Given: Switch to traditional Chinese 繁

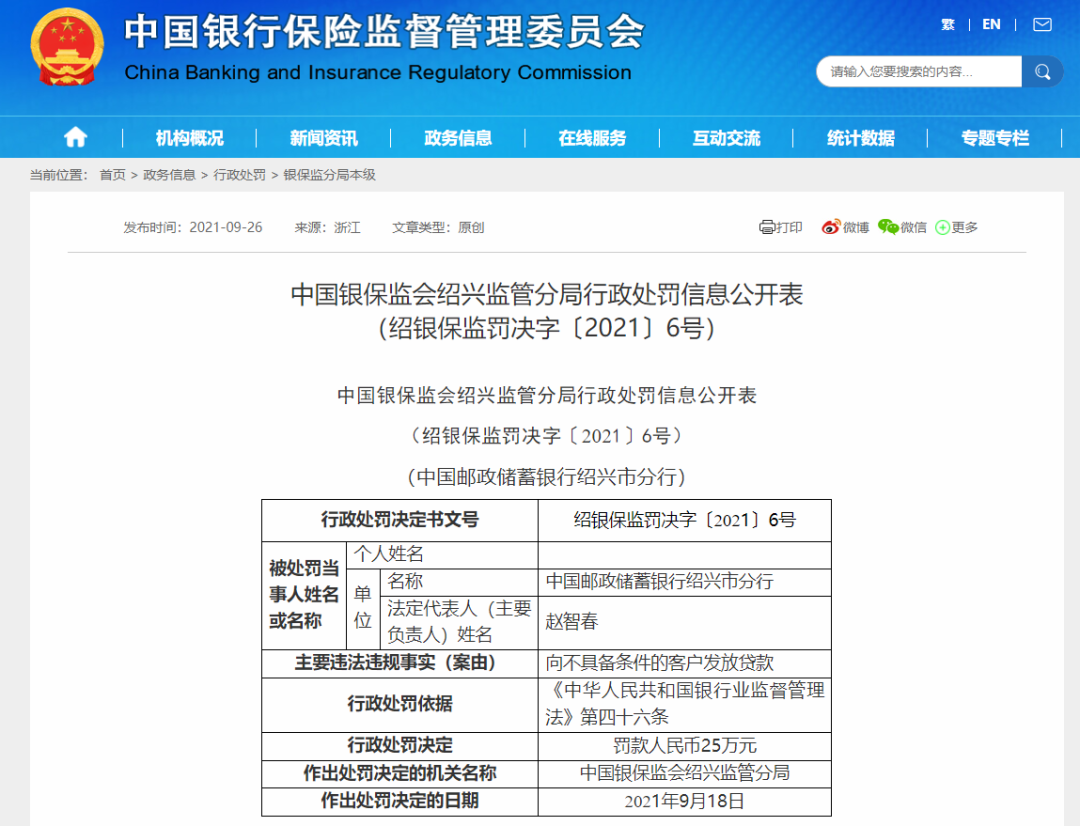Looking at the screenshot, I should pos(948,25).
